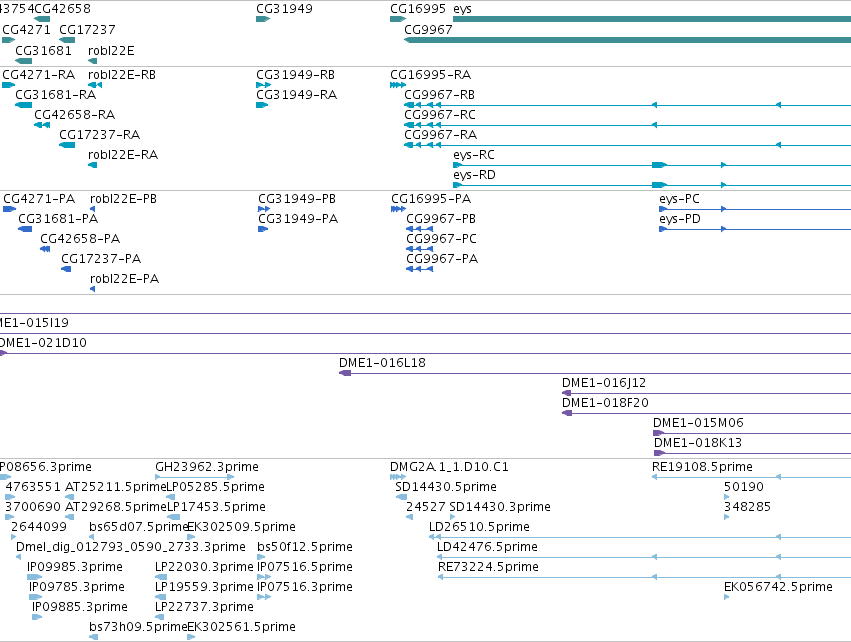
Task: Click EST LP05285.5prime
Action: (215, 487)
